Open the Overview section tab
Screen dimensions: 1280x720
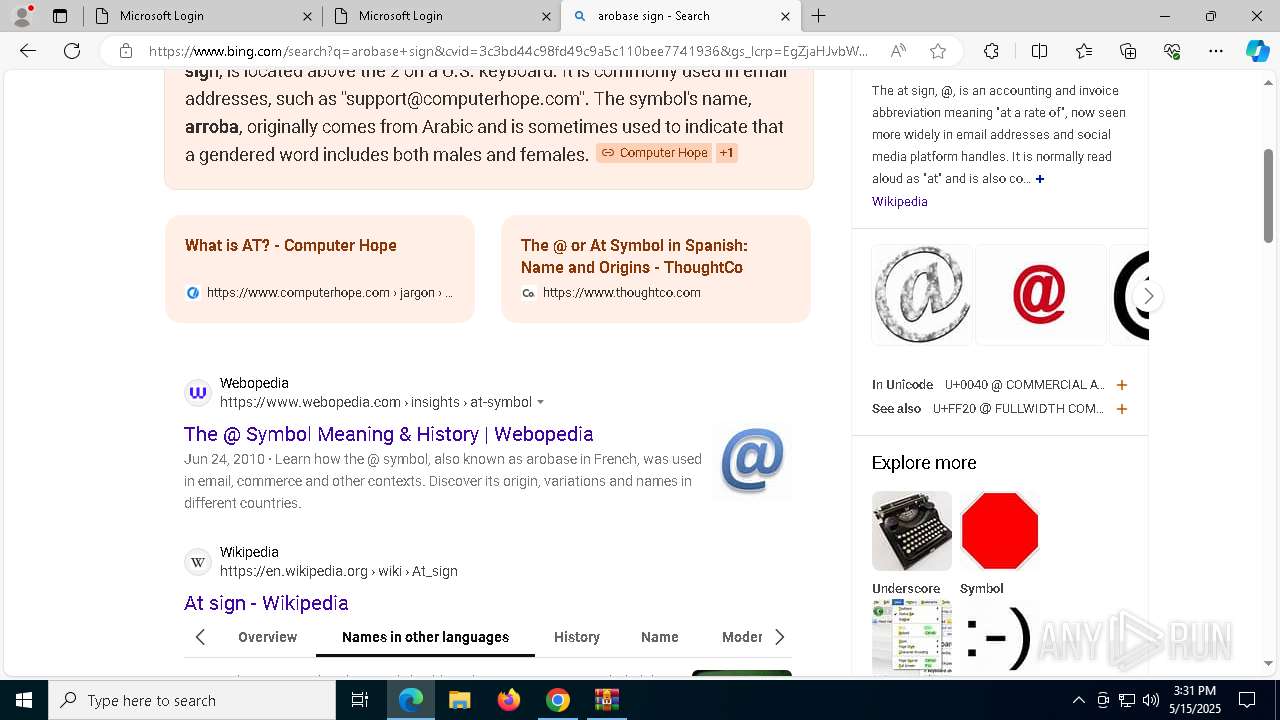(x=267, y=637)
